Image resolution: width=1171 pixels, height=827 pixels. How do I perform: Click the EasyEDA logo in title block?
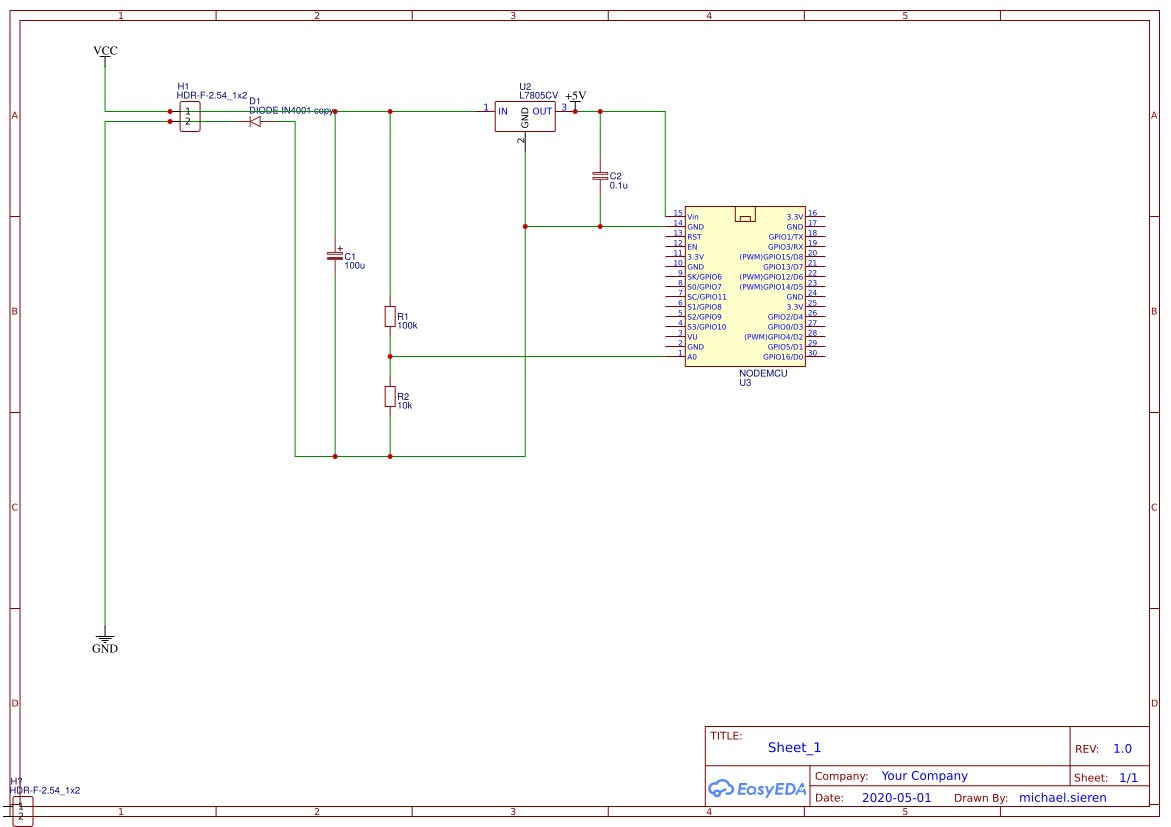point(757,789)
